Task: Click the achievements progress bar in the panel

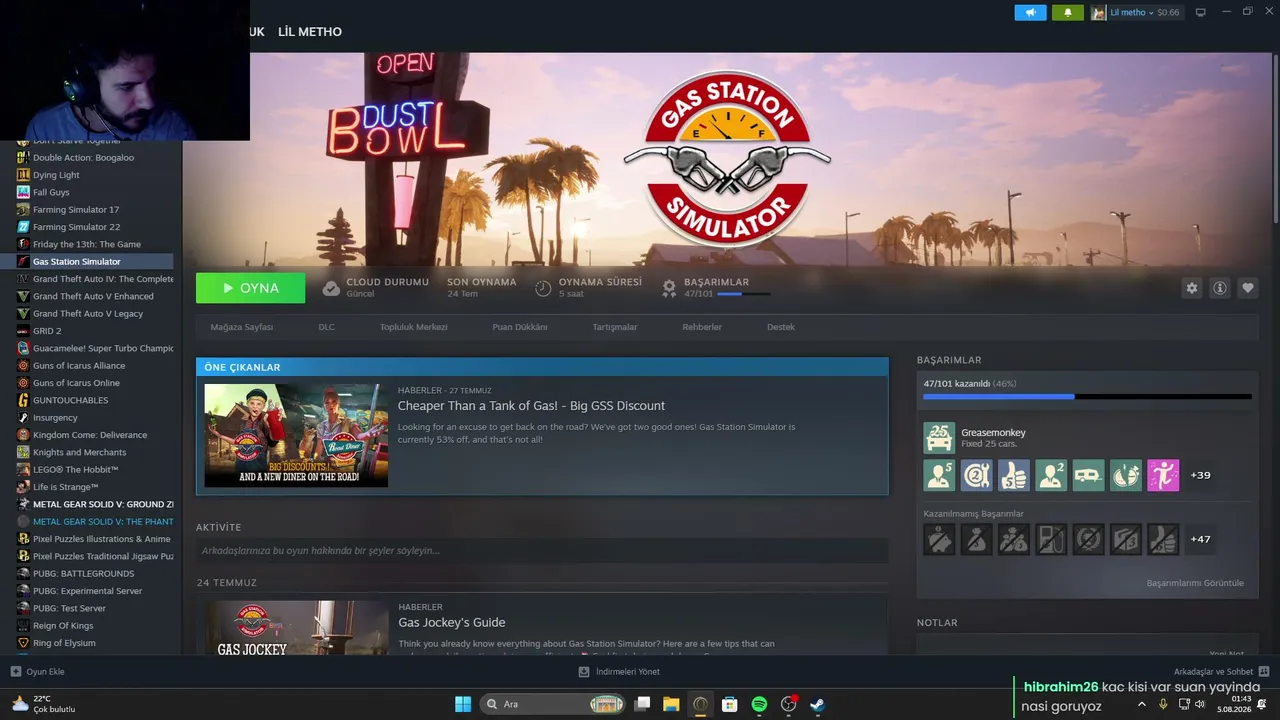Action: [x=1087, y=397]
